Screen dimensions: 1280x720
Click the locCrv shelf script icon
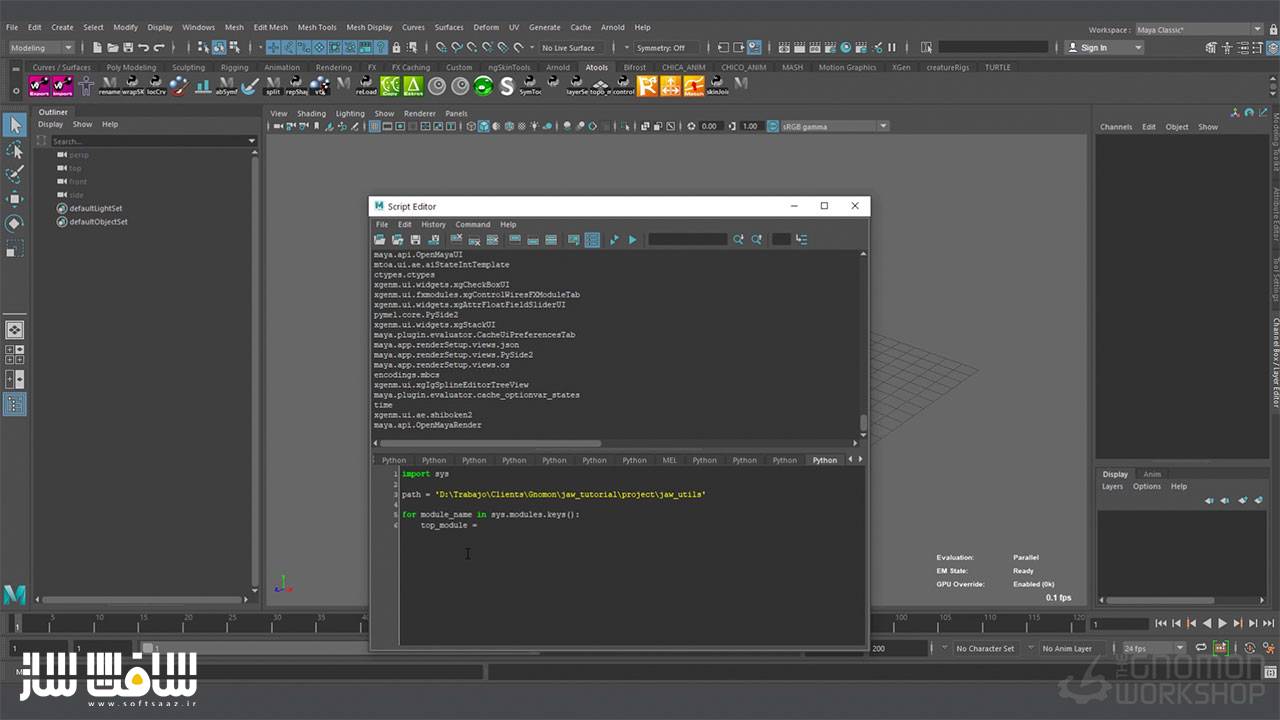[x=156, y=86]
